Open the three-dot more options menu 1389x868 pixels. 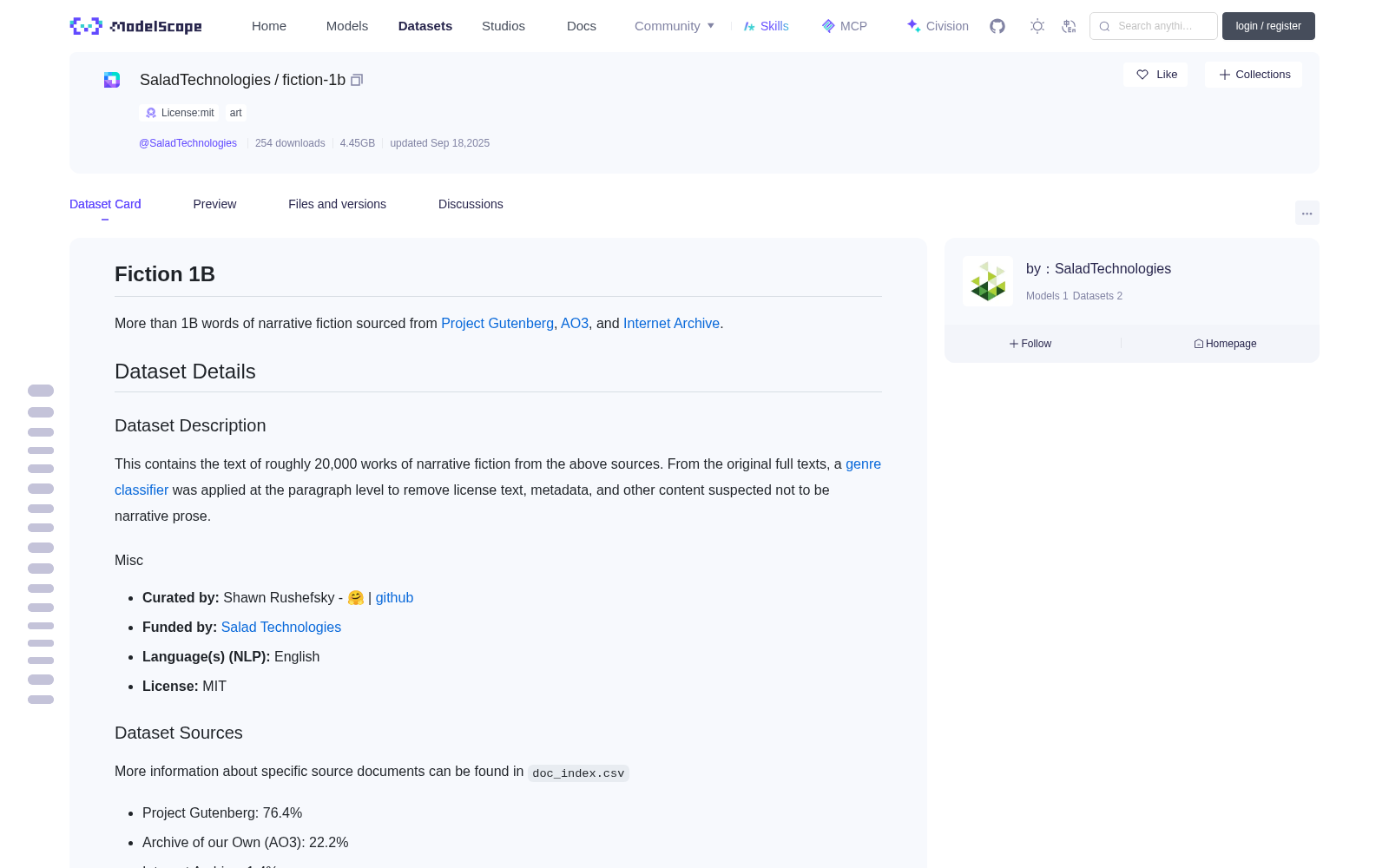(1307, 214)
